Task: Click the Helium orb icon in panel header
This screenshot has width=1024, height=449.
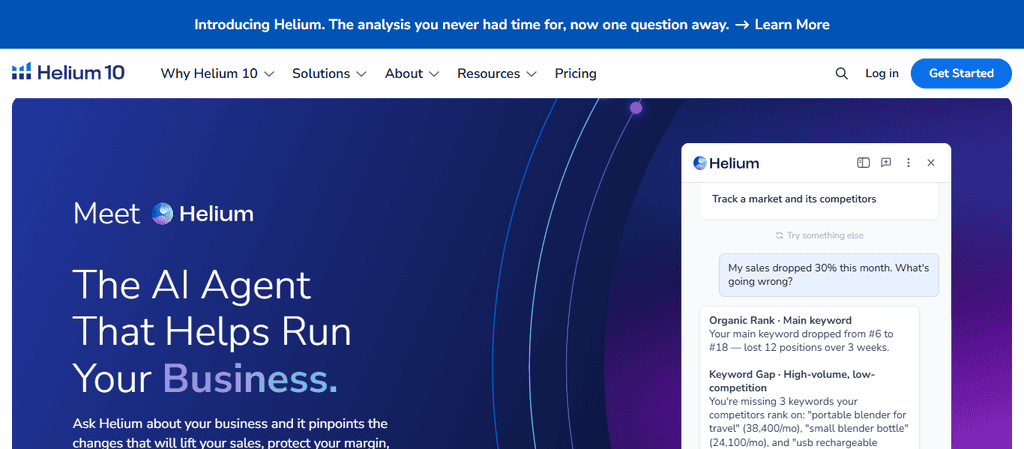Action: point(700,163)
